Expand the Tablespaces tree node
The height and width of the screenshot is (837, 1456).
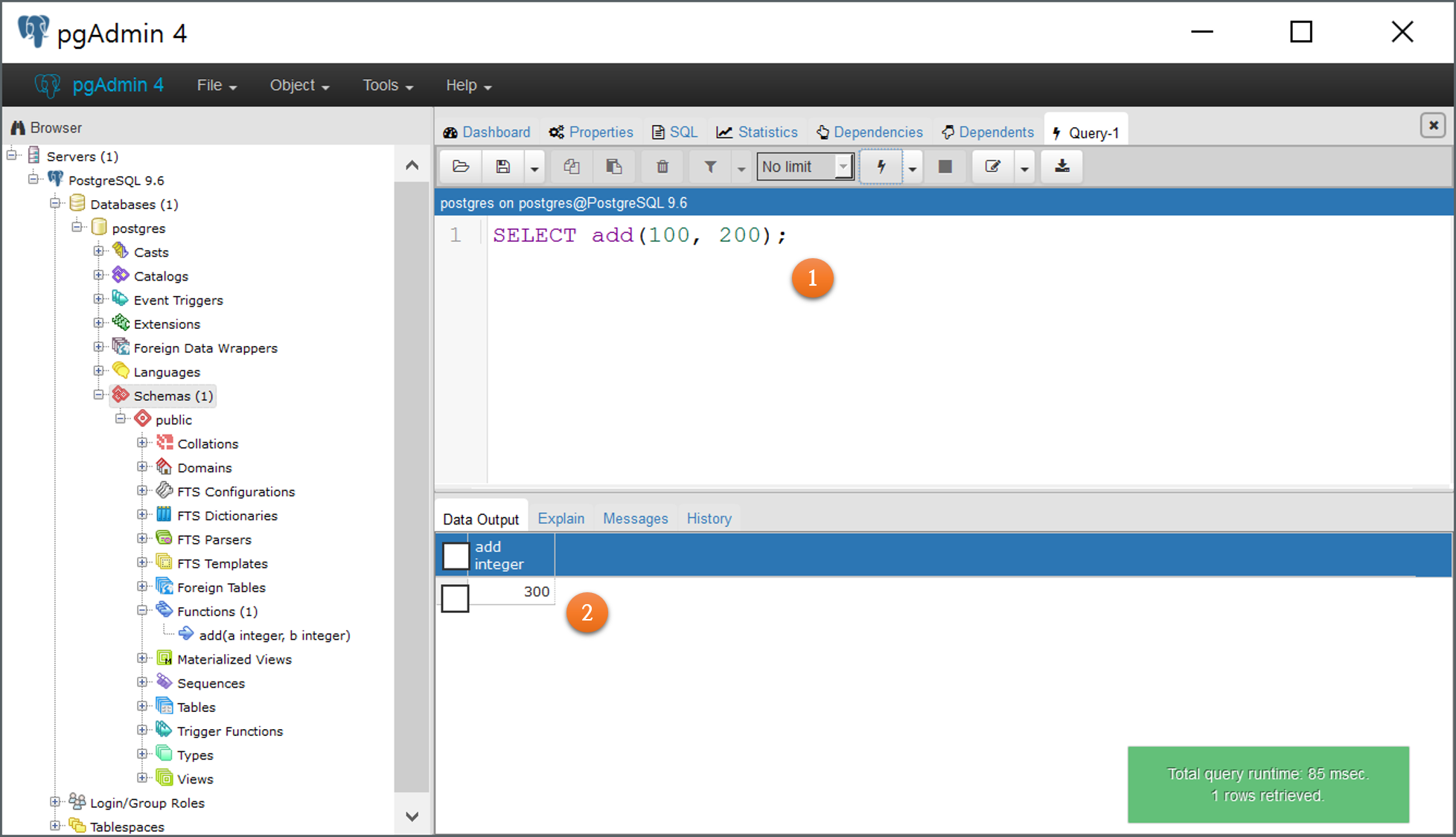(54, 826)
